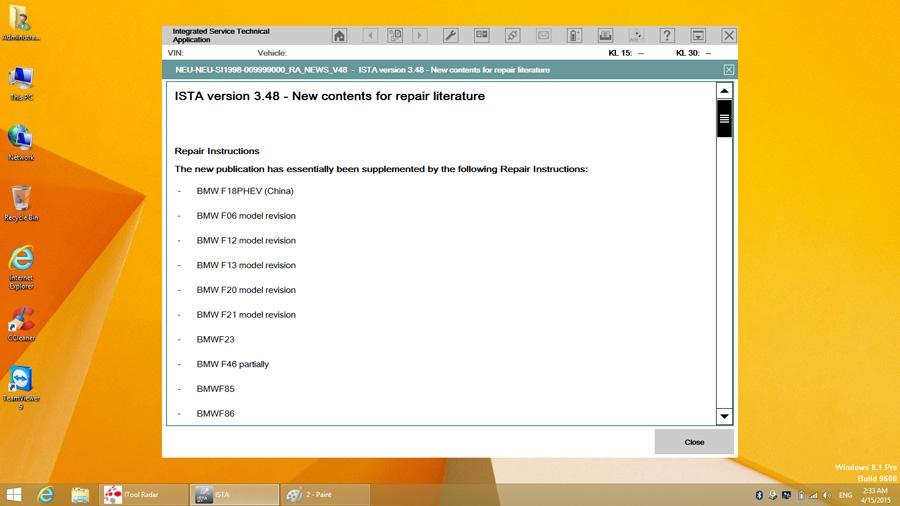900x506 pixels.
Task: Click the 'BMWF23' list entry
Action: 215,339
